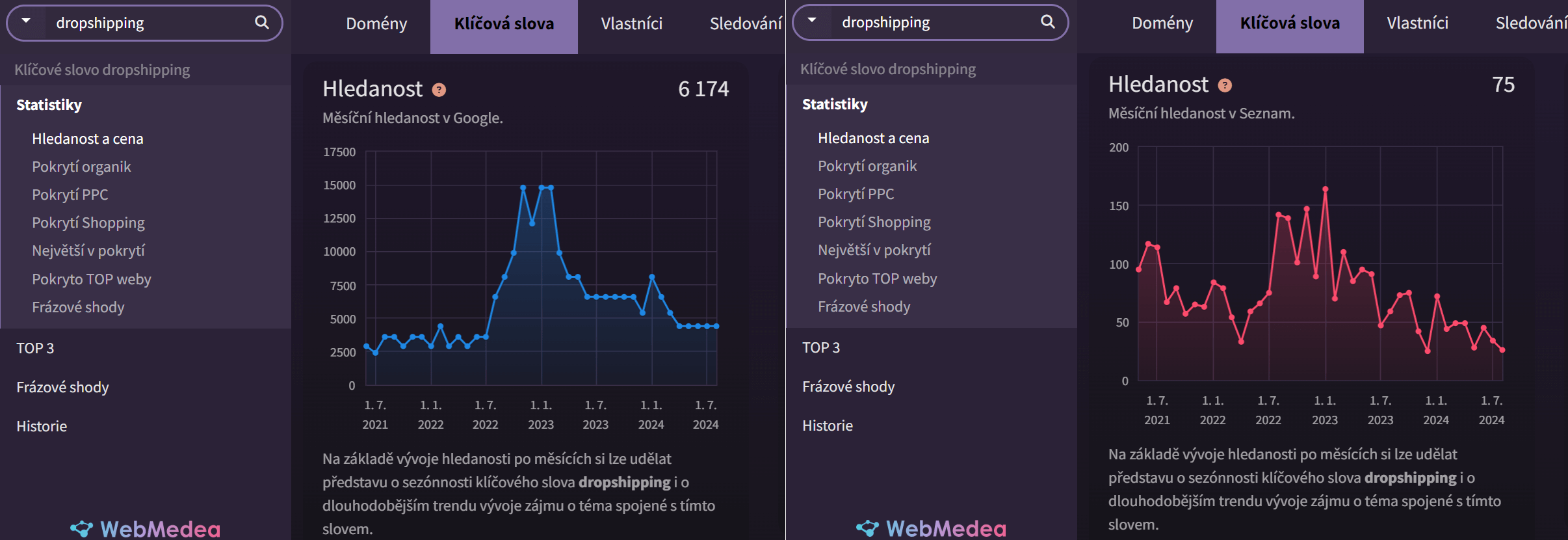Open search type dropdown arrow in left panel
Image resolution: width=1568 pixels, height=540 pixels.
(26, 21)
